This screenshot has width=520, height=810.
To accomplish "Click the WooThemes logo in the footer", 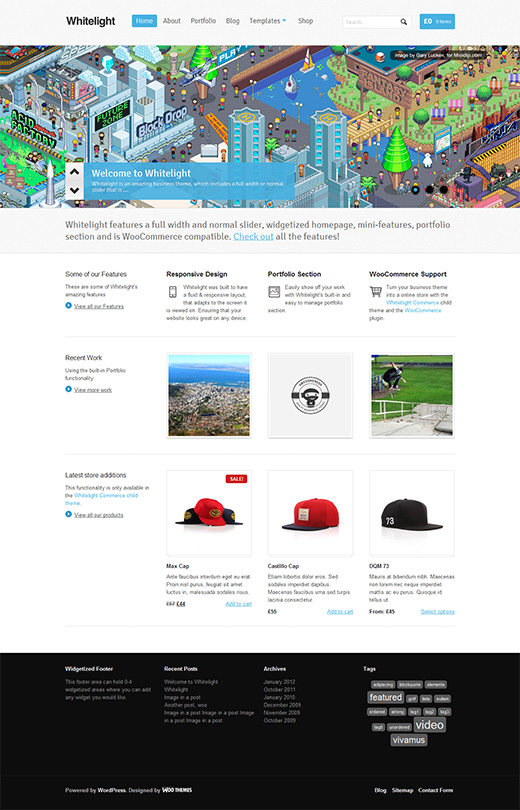I will 177,790.
